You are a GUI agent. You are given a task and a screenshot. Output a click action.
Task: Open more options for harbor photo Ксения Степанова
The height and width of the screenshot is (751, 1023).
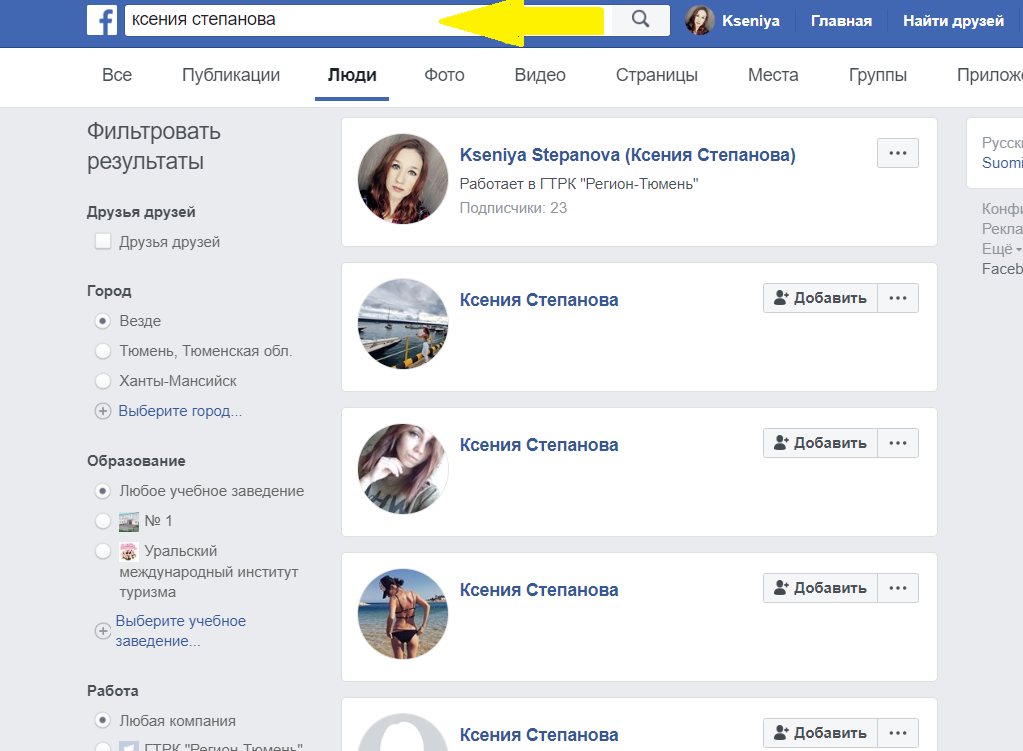(898, 298)
